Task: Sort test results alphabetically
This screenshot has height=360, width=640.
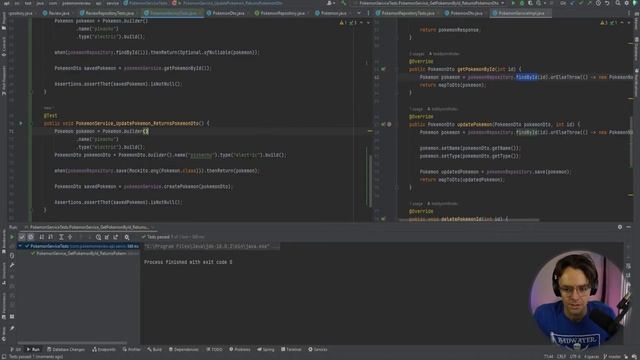Action: coord(42,237)
